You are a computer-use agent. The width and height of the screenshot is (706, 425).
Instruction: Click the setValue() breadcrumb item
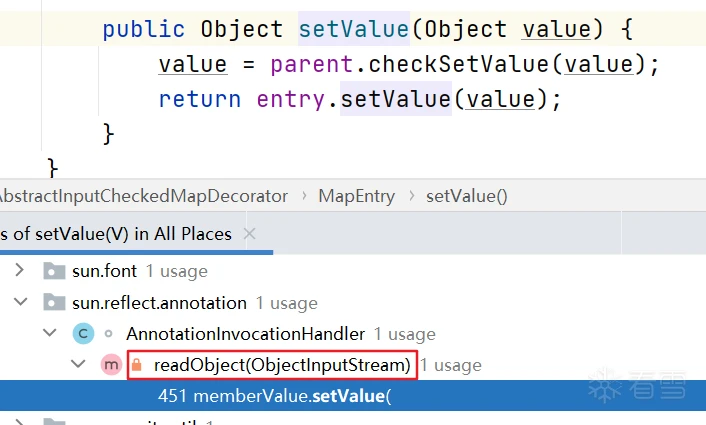coord(466,196)
